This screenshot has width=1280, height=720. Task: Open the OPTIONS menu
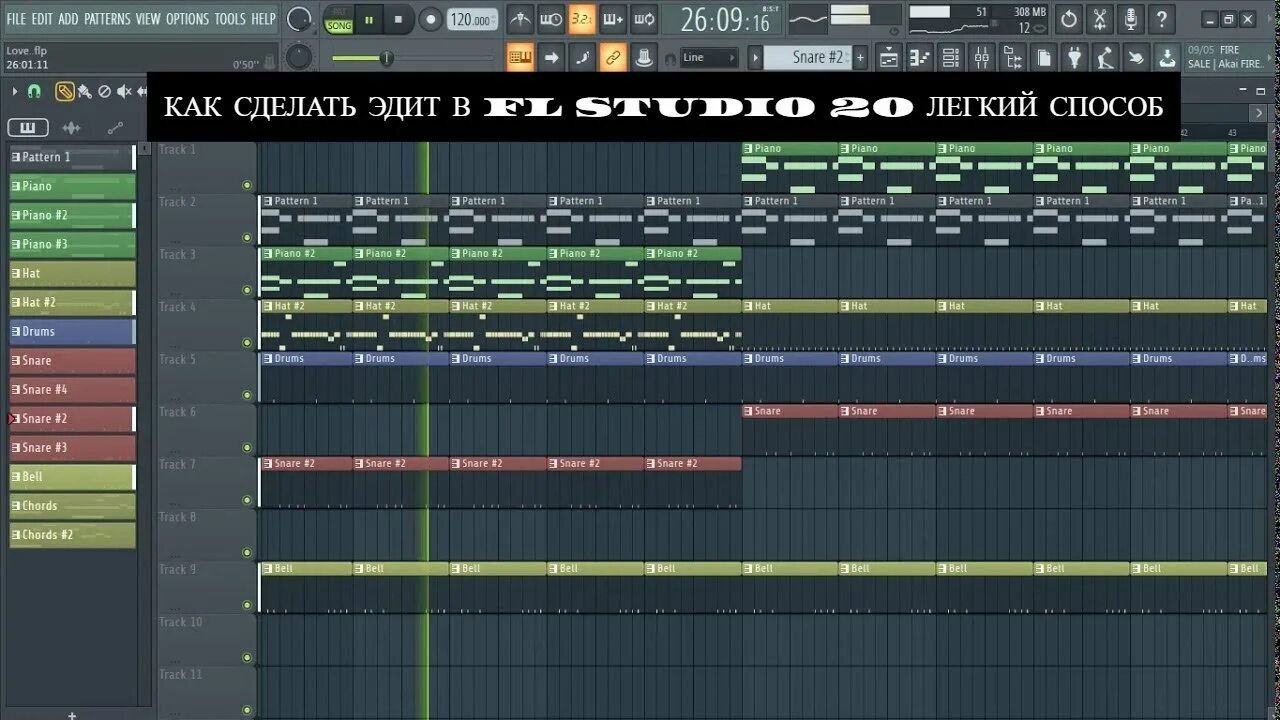(188, 19)
